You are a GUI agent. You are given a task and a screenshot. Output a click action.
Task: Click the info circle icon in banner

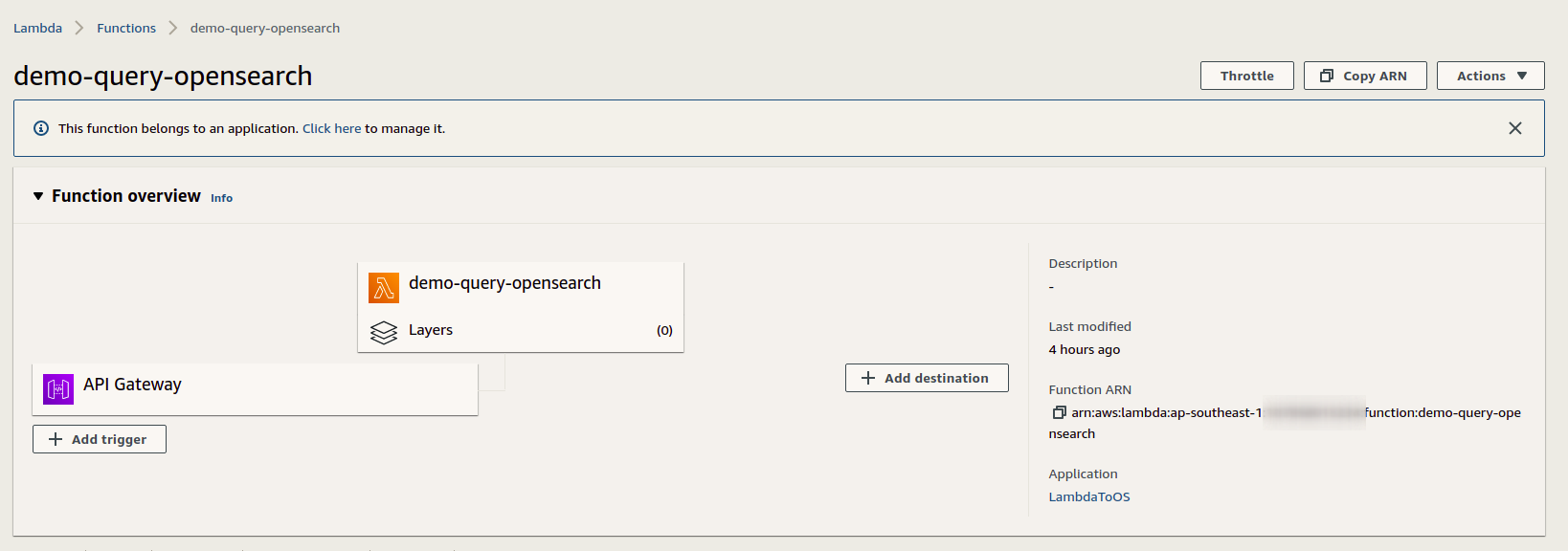pos(41,128)
